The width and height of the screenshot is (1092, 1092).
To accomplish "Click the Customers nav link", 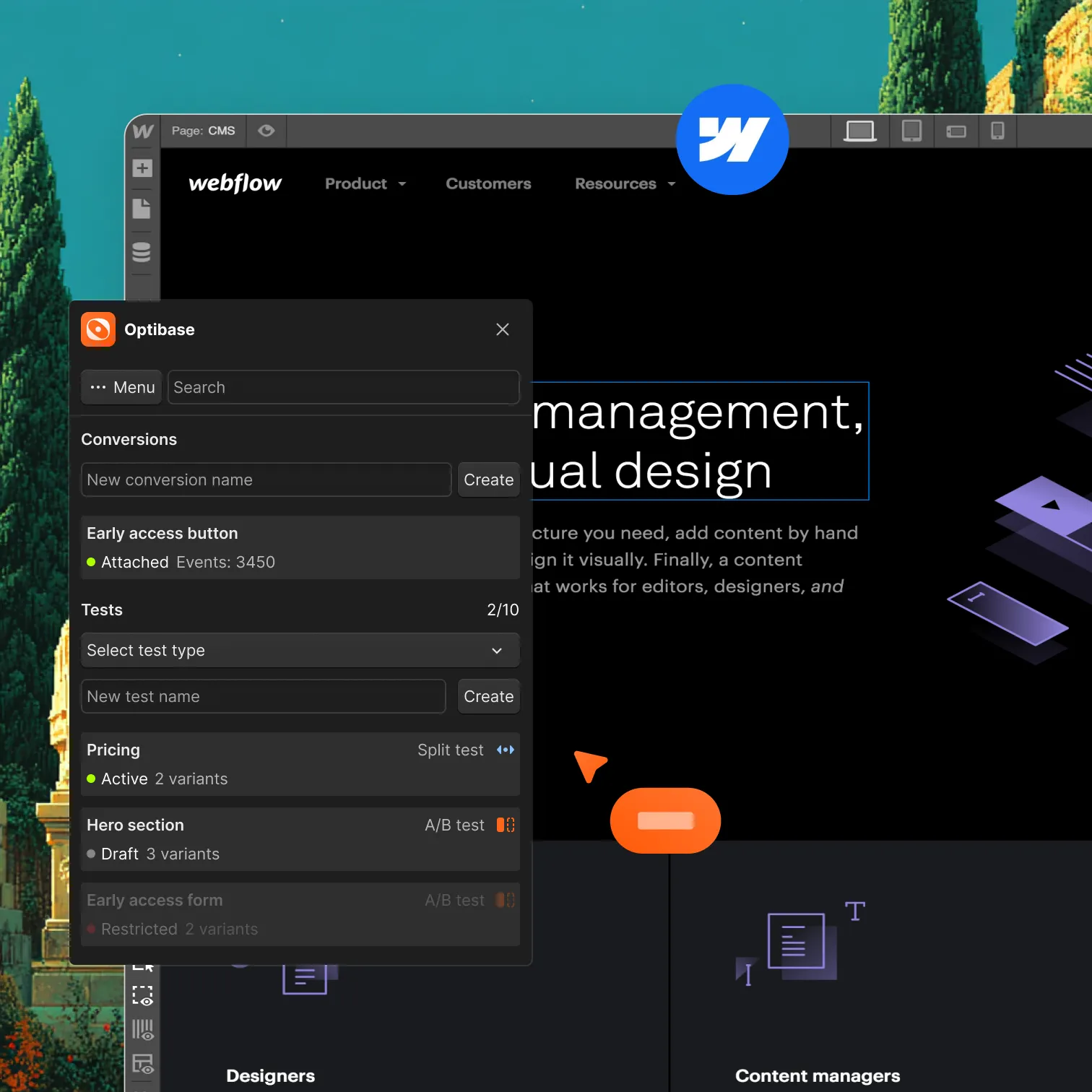I will click(488, 183).
